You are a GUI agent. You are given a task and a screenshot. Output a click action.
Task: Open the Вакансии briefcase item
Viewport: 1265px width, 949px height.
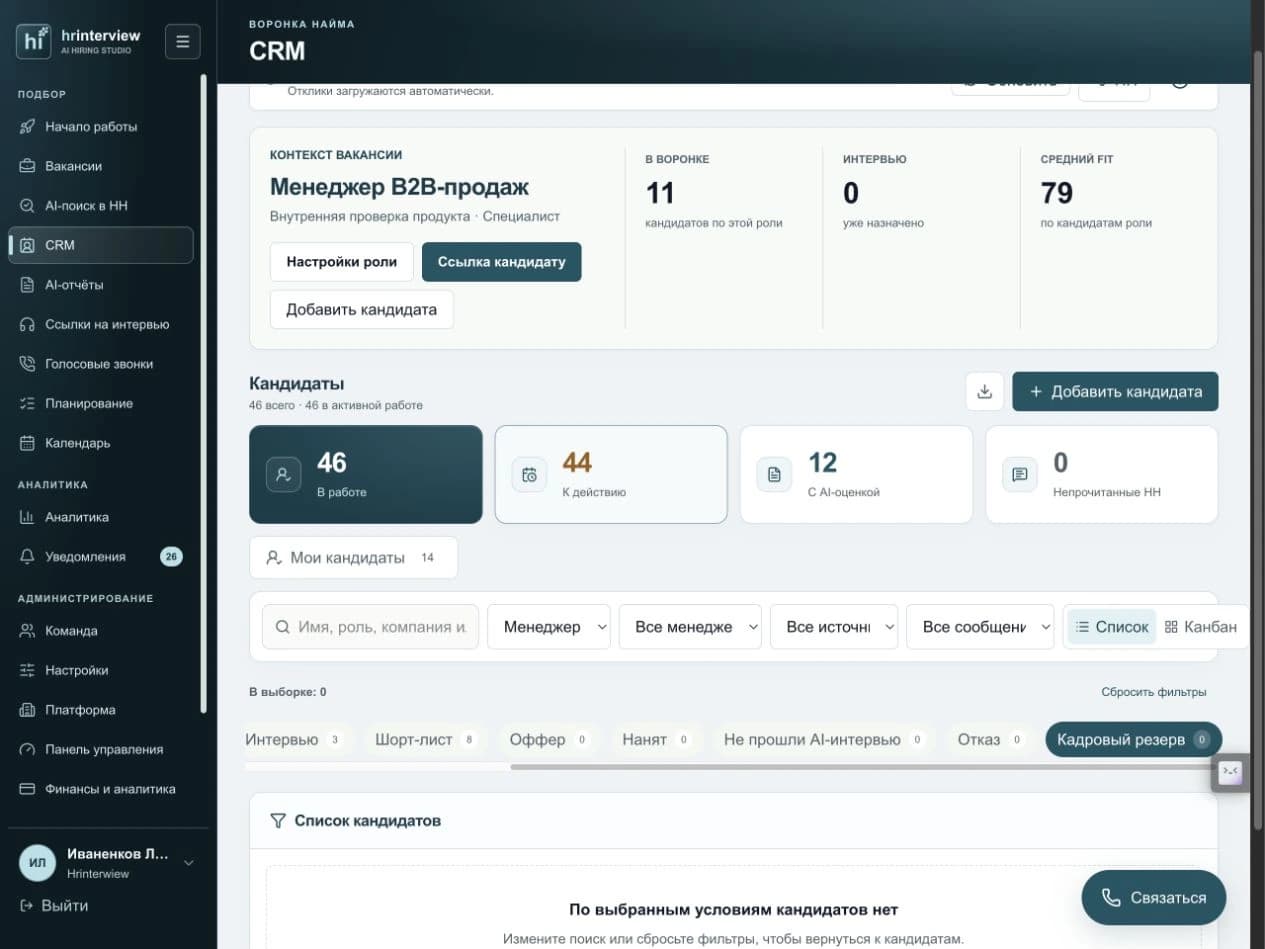pos(100,166)
